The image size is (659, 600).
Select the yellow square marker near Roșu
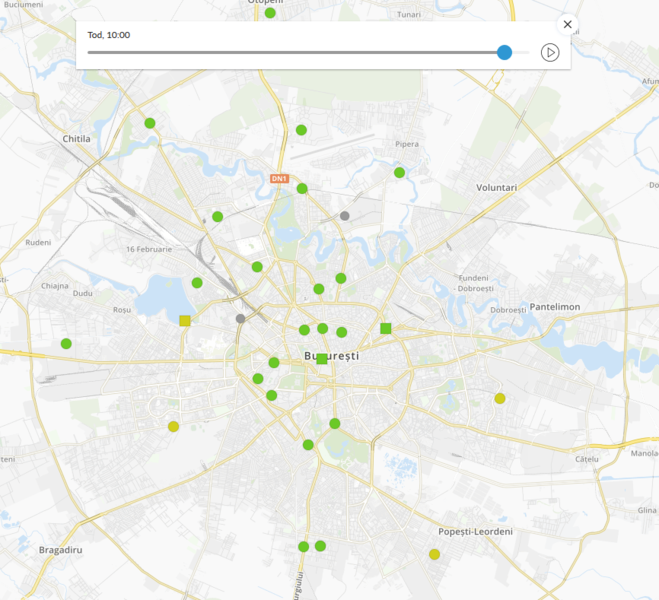184,321
